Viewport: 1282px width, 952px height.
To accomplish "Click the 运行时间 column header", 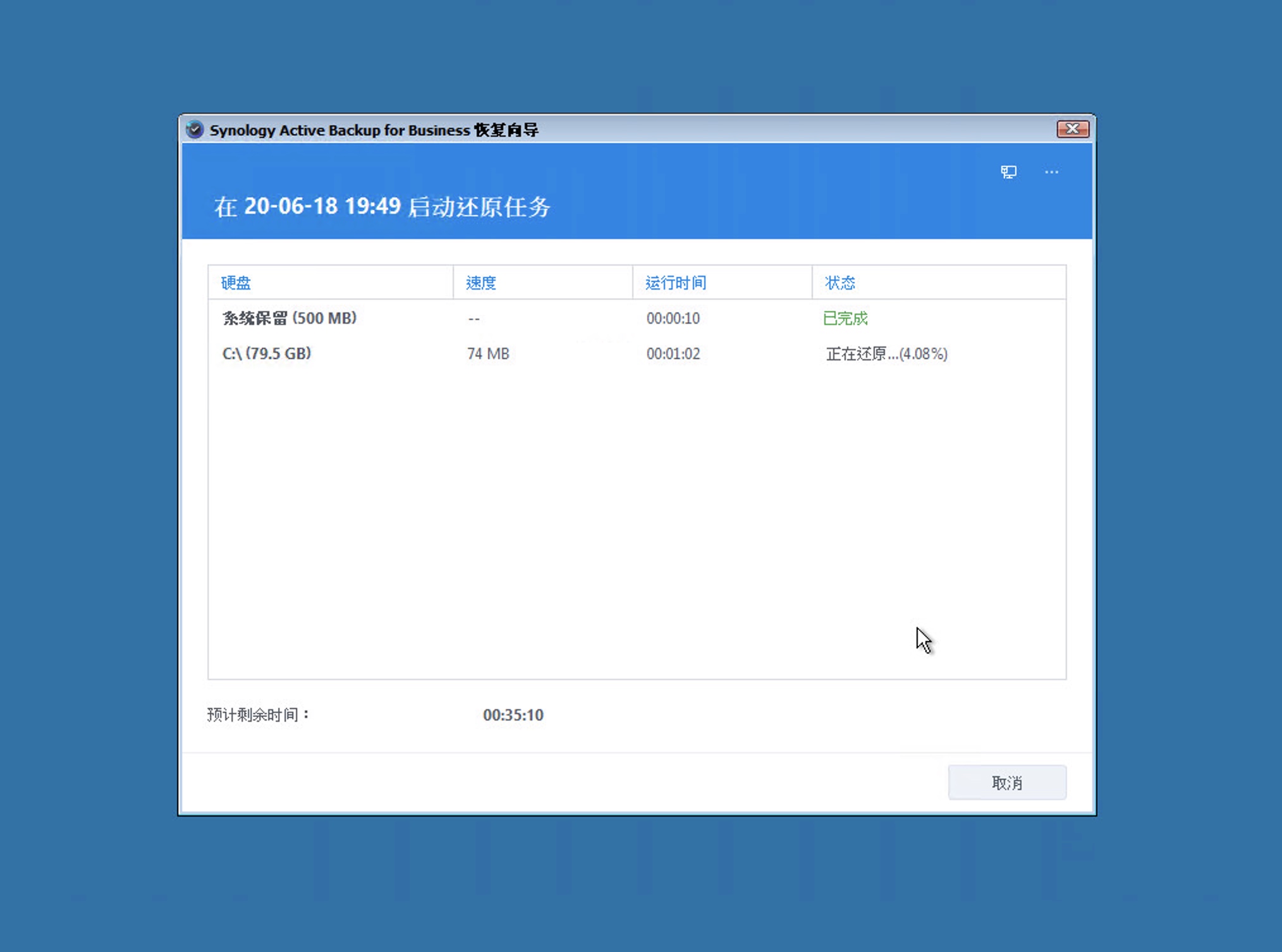I will [x=723, y=283].
